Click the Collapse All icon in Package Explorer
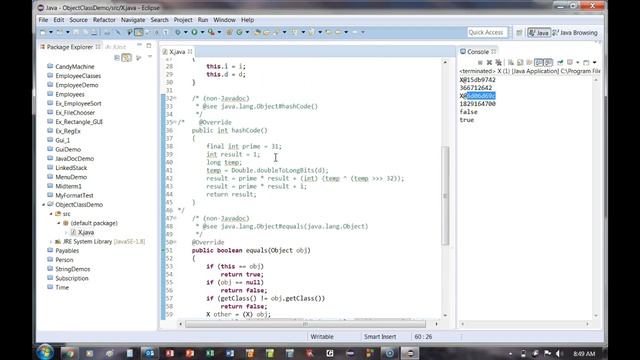The width and height of the screenshot is (640, 360). coord(117,58)
